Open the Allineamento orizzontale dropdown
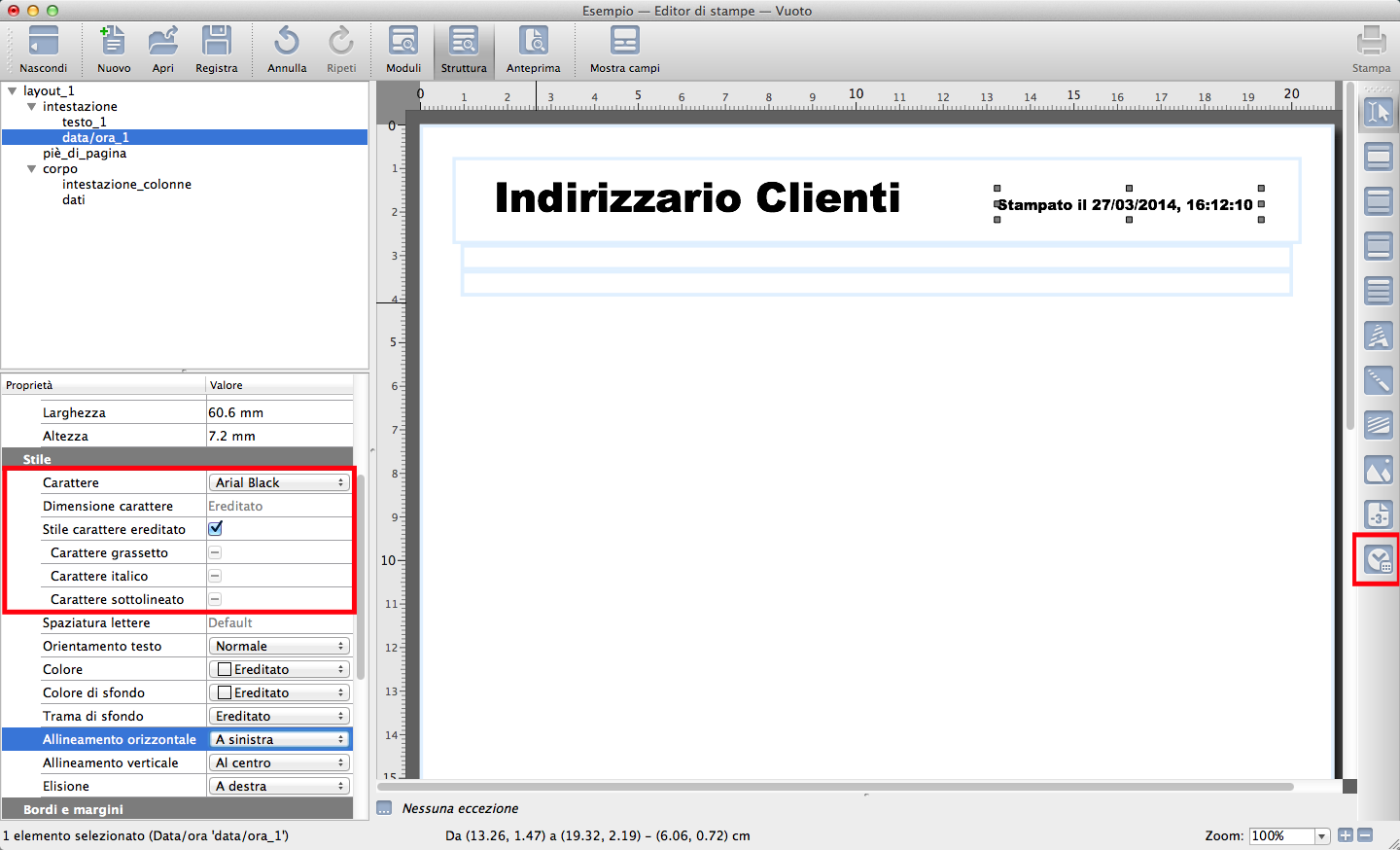Screen dimensions: 1400x850 (x=280, y=739)
